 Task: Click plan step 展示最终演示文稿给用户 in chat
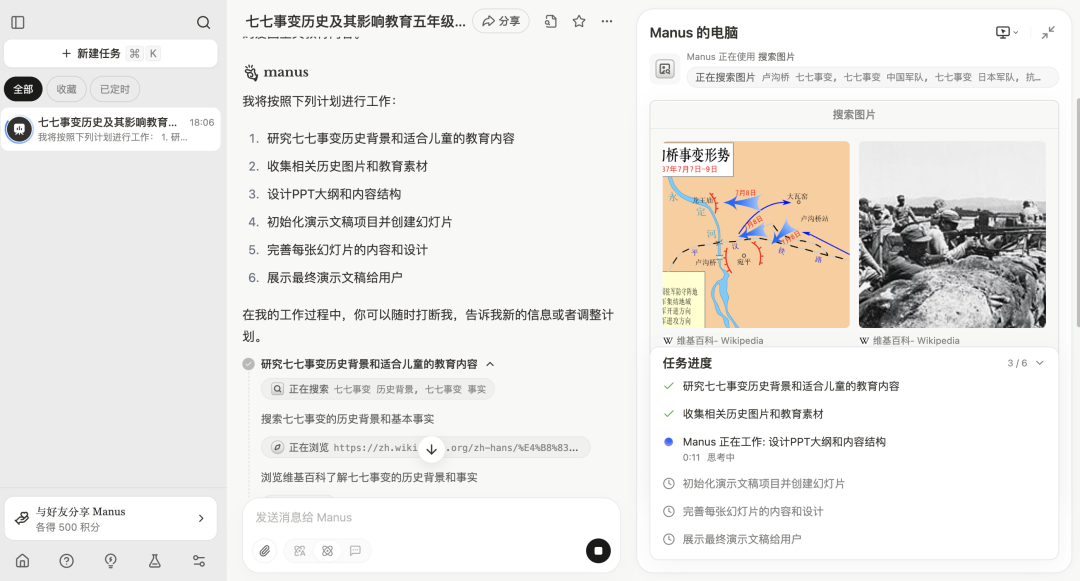click(x=335, y=277)
